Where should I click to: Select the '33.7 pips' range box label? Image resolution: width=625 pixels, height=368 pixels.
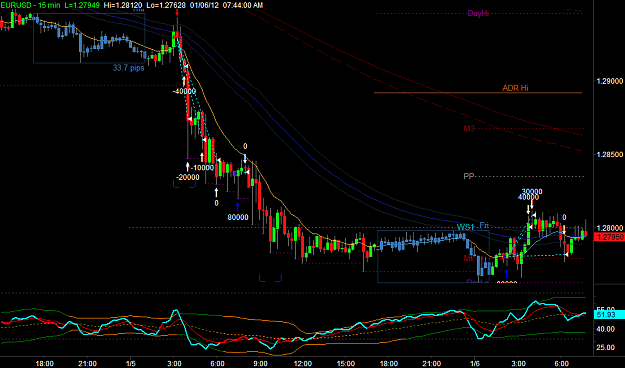click(x=128, y=68)
